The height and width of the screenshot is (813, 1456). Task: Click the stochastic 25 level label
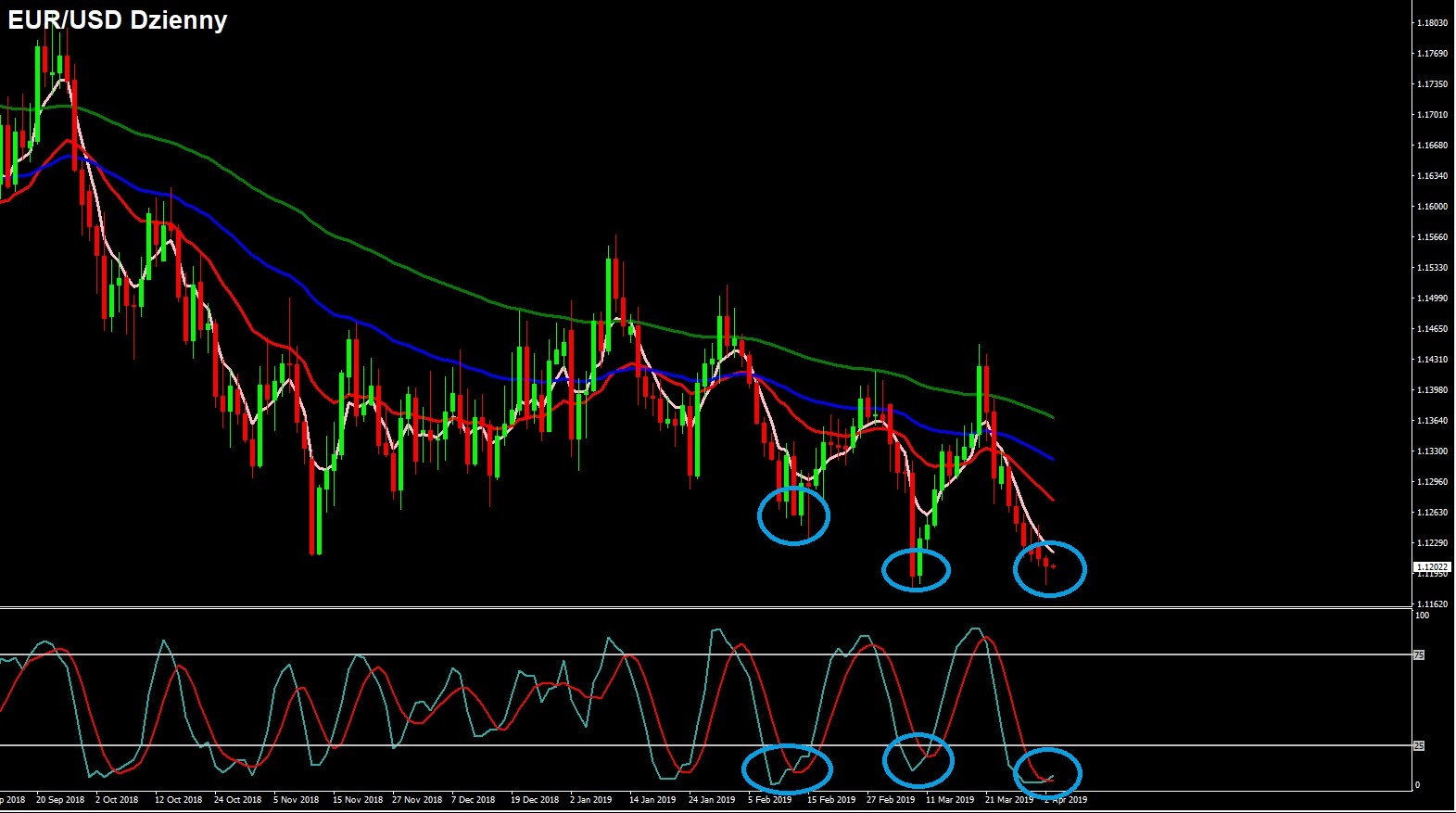[1418, 745]
